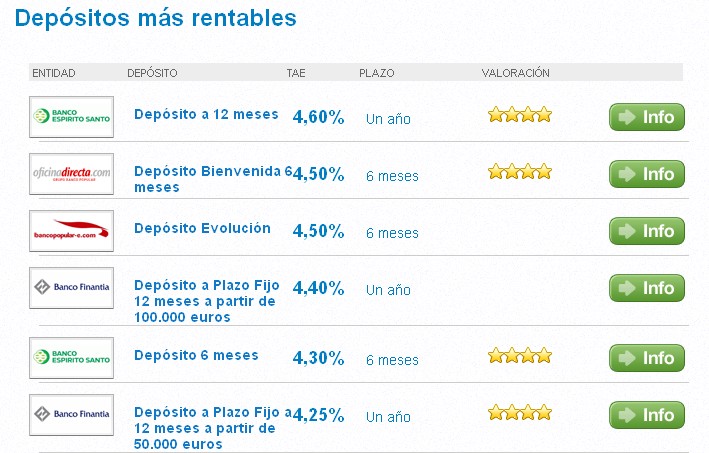The height and width of the screenshot is (453, 709).
Task: Click the bancopopular-e.com logo
Action: pyautogui.click(x=71, y=230)
